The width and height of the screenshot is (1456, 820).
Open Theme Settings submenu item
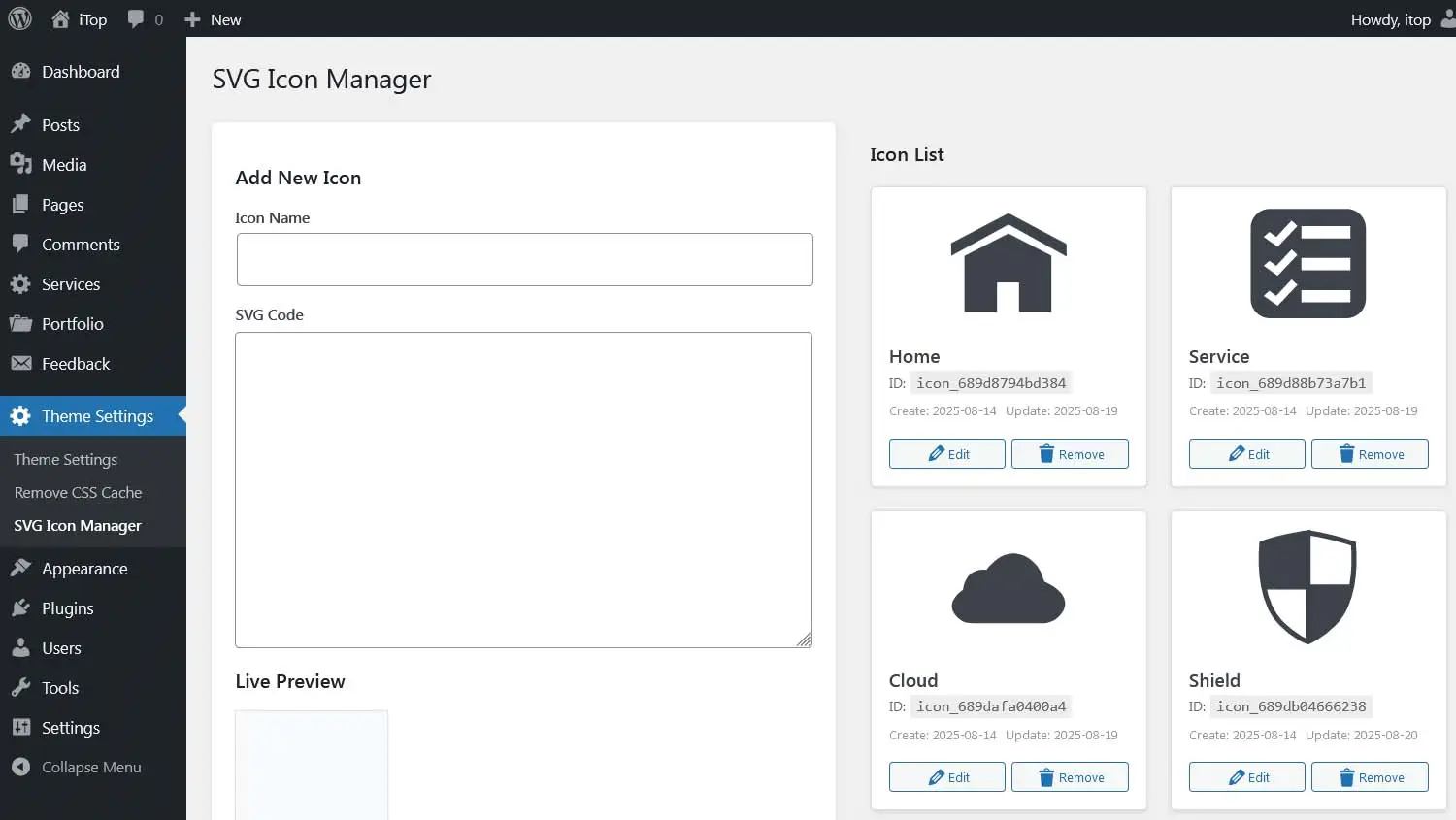pyautogui.click(x=65, y=459)
